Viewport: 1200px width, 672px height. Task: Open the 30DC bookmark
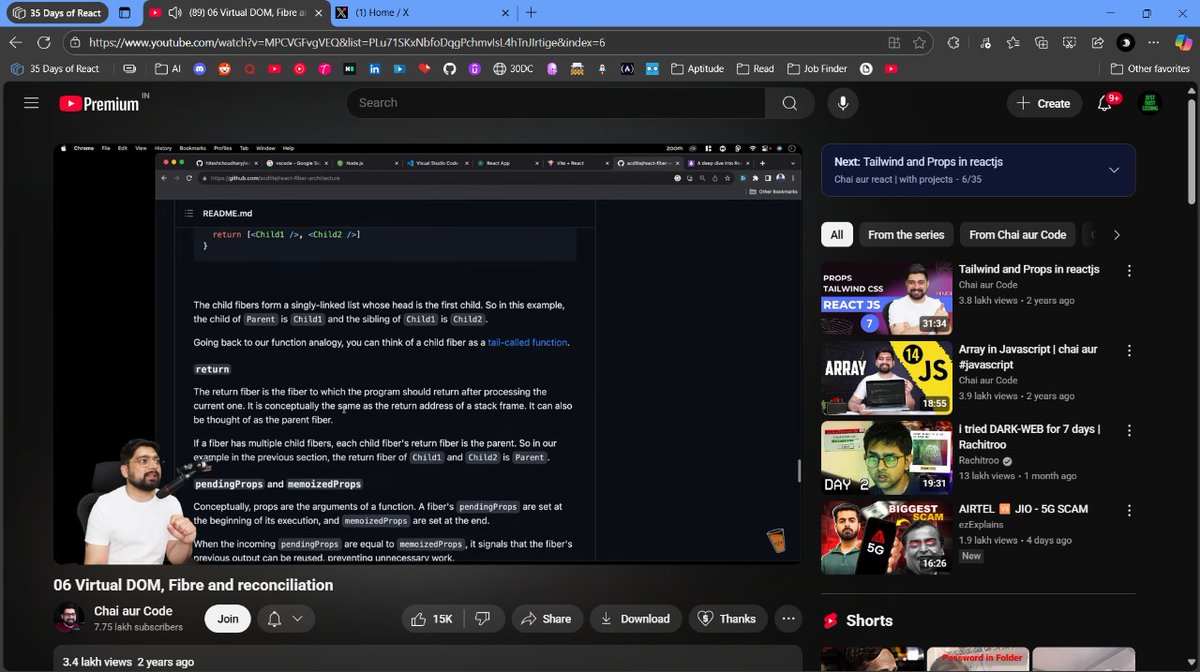[513, 69]
